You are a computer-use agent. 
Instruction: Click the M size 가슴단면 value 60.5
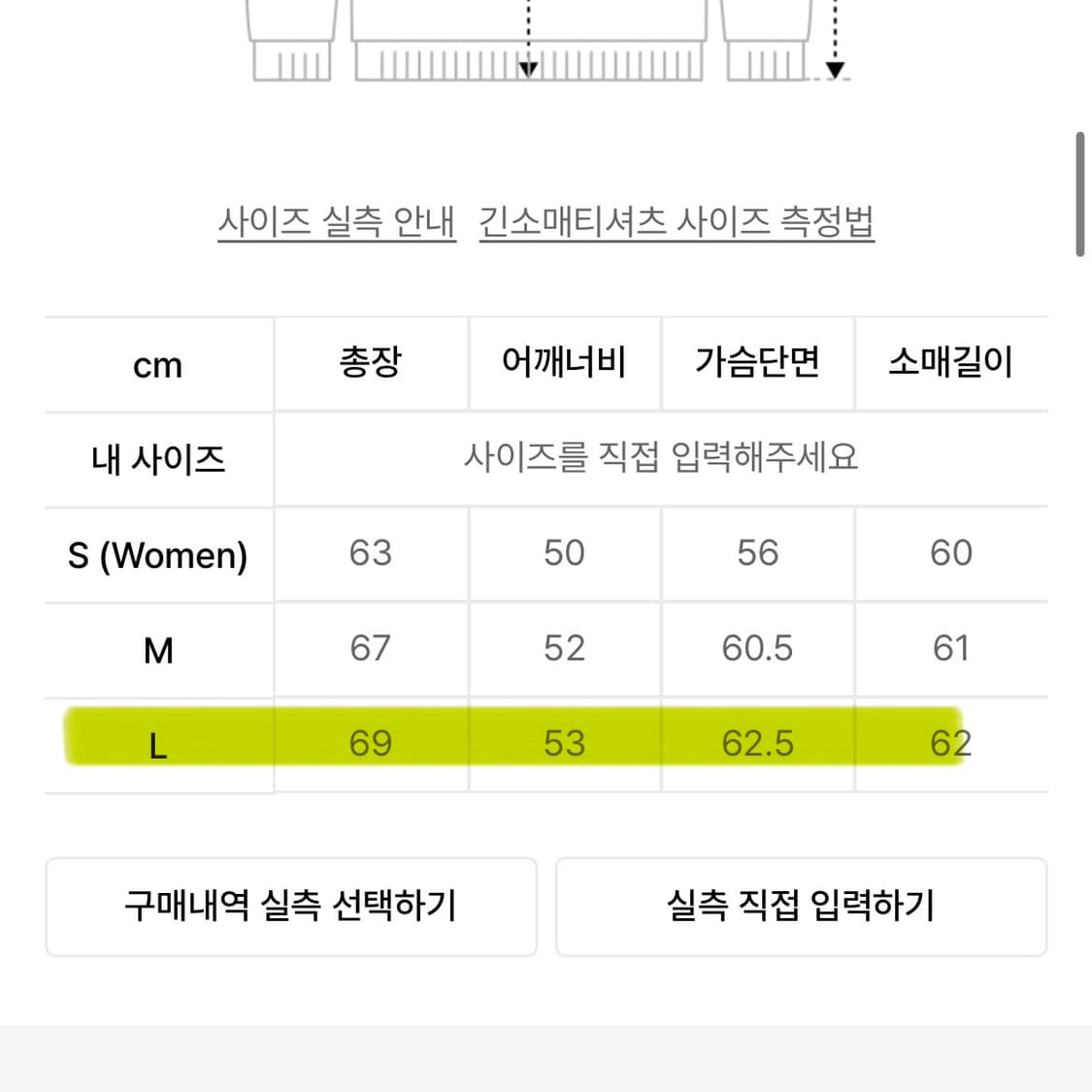(x=757, y=648)
